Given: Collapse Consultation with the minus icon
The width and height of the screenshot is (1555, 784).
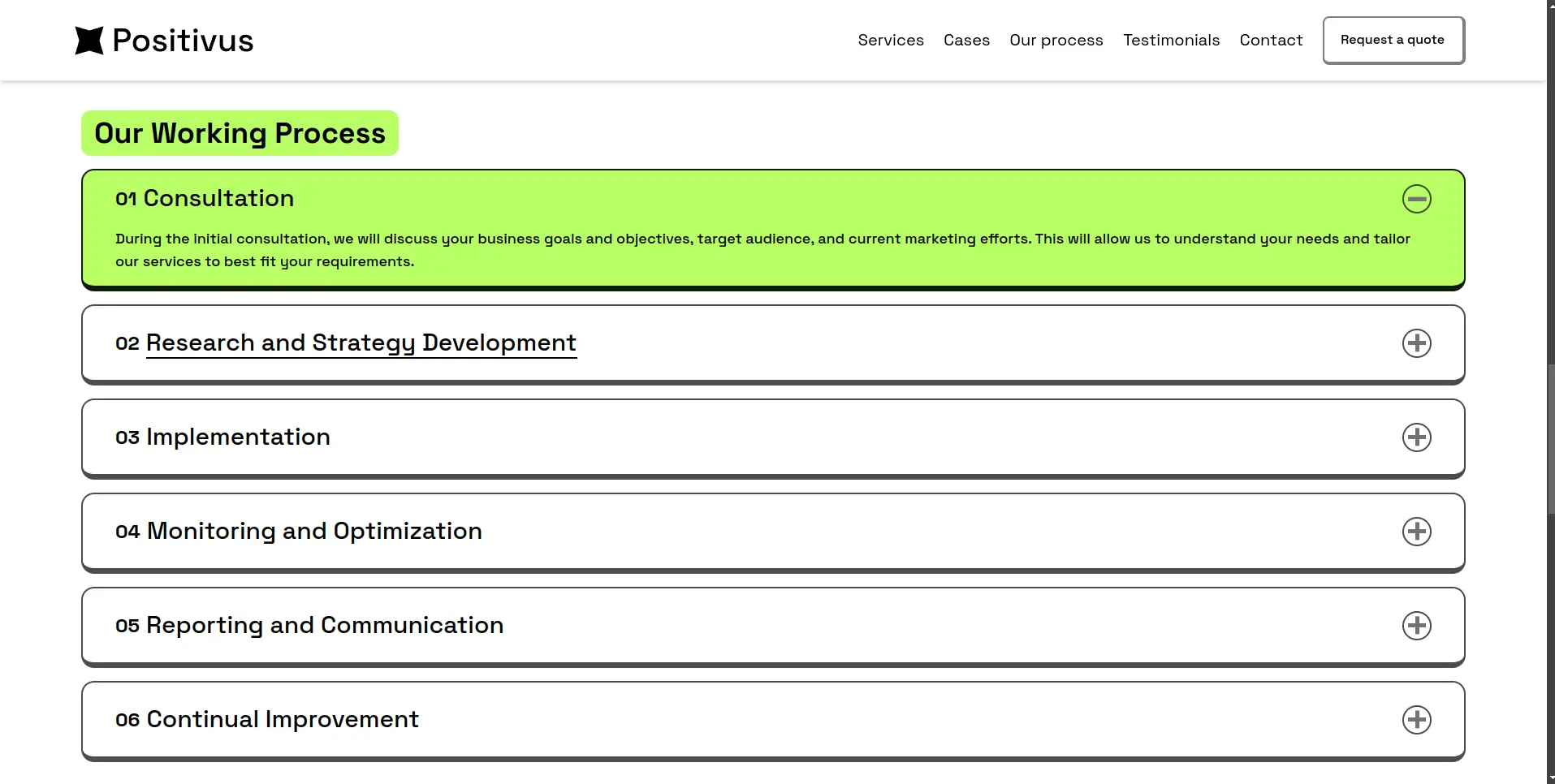Looking at the screenshot, I should pyautogui.click(x=1416, y=199).
